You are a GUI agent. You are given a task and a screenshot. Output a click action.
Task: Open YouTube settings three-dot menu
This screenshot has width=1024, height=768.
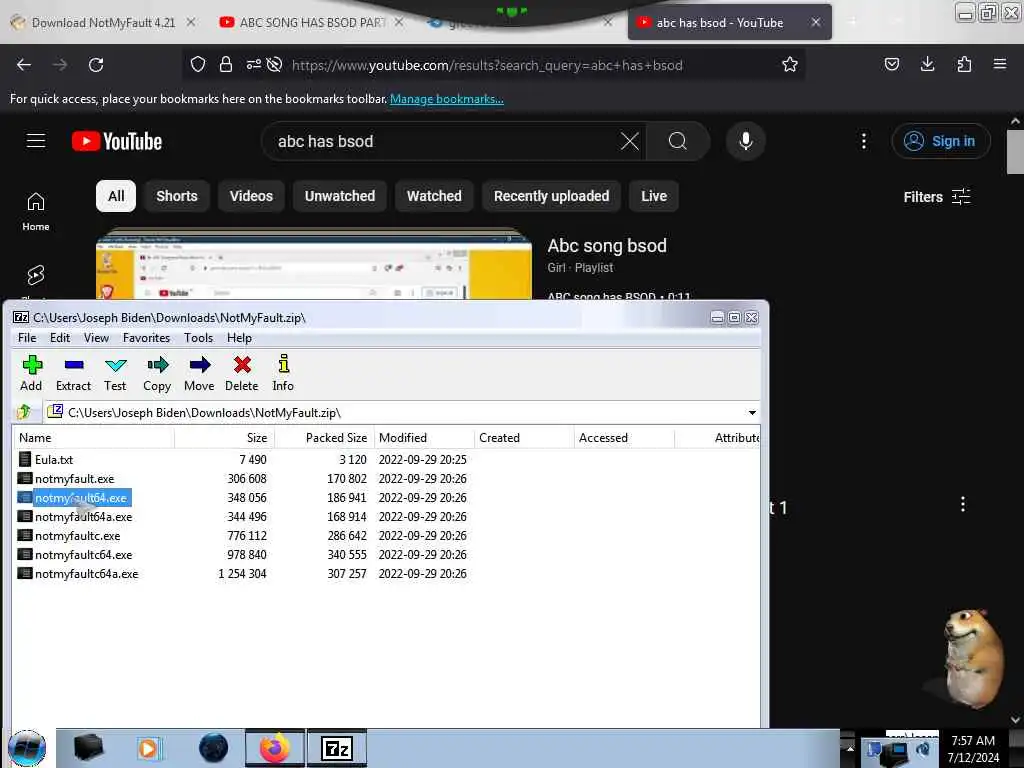click(x=864, y=141)
